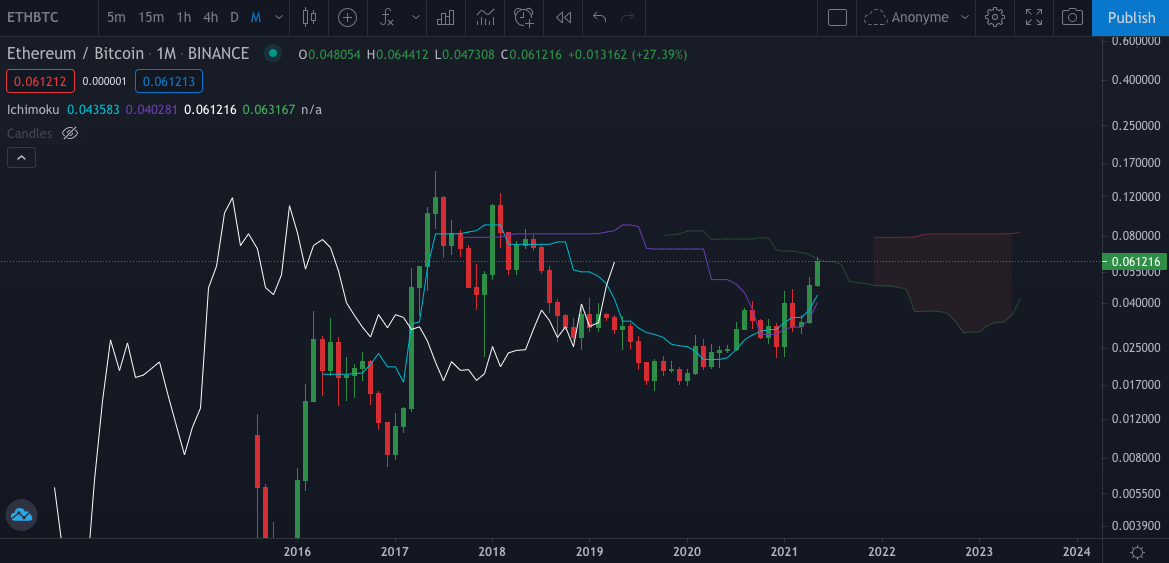
Task: Click the green 0.061216 price label
Action: click(x=1135, y=262)
